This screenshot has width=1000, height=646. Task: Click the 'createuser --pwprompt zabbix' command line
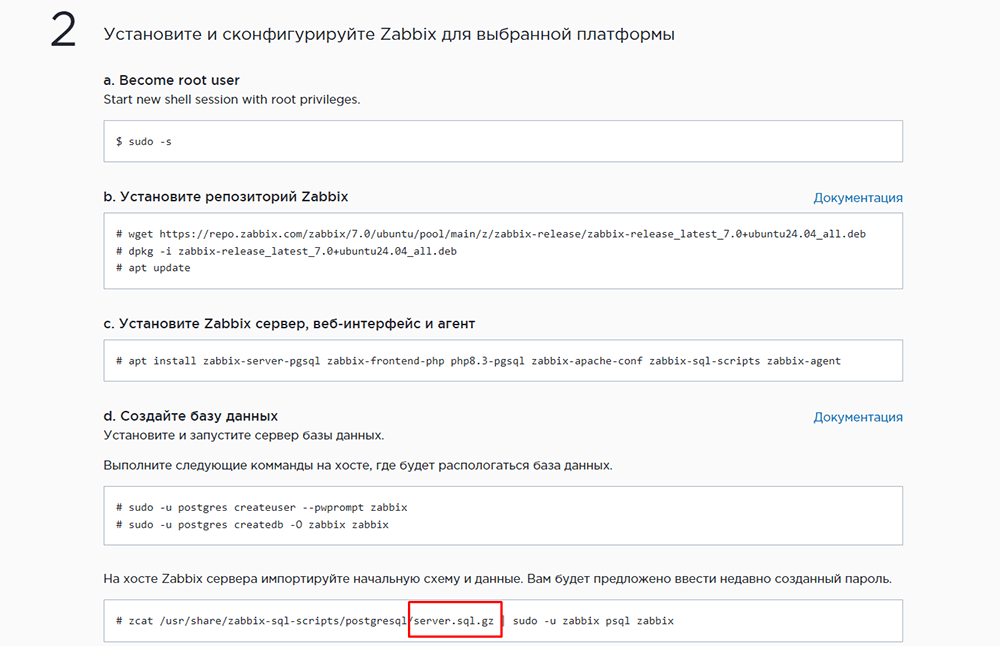click(261, 508)
